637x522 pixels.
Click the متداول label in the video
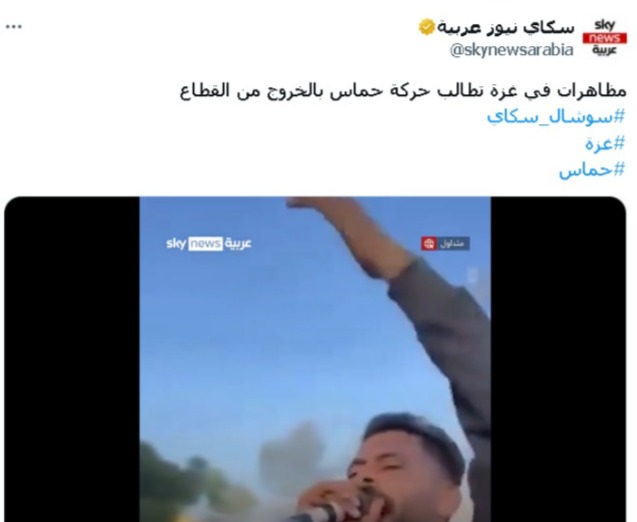click(x=453, y=244)
